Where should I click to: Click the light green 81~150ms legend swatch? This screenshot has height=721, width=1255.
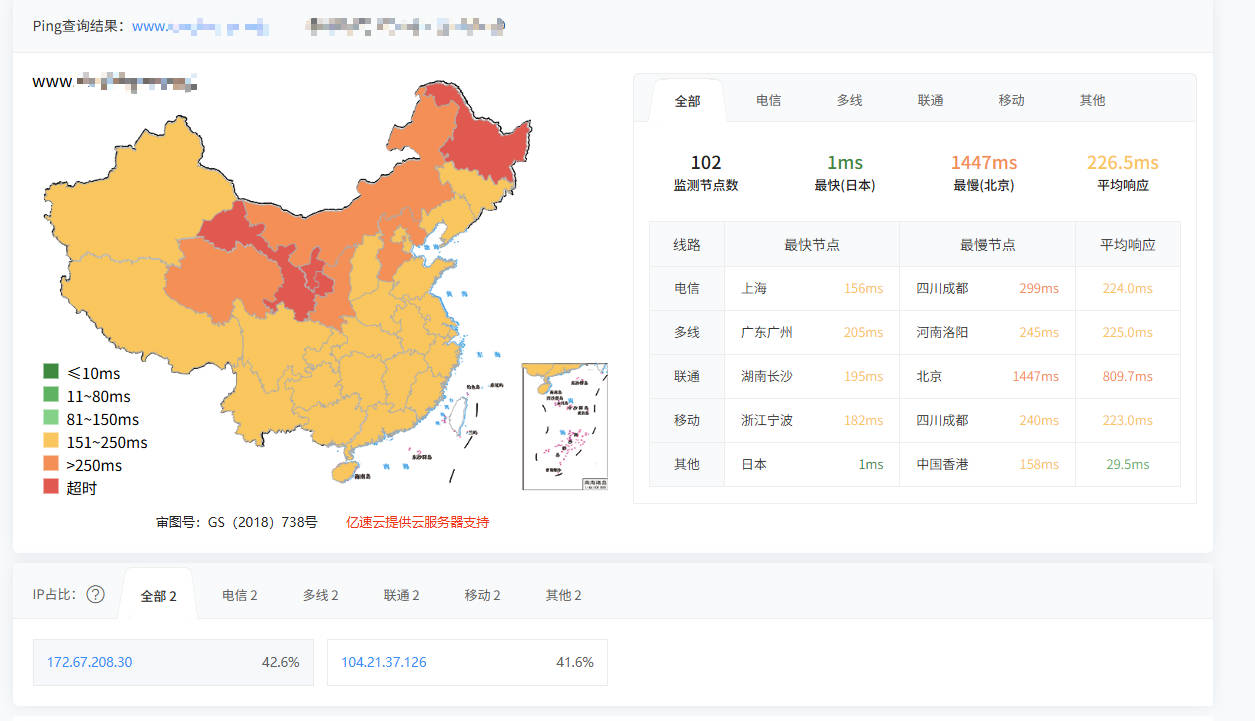tap(50, 418)
